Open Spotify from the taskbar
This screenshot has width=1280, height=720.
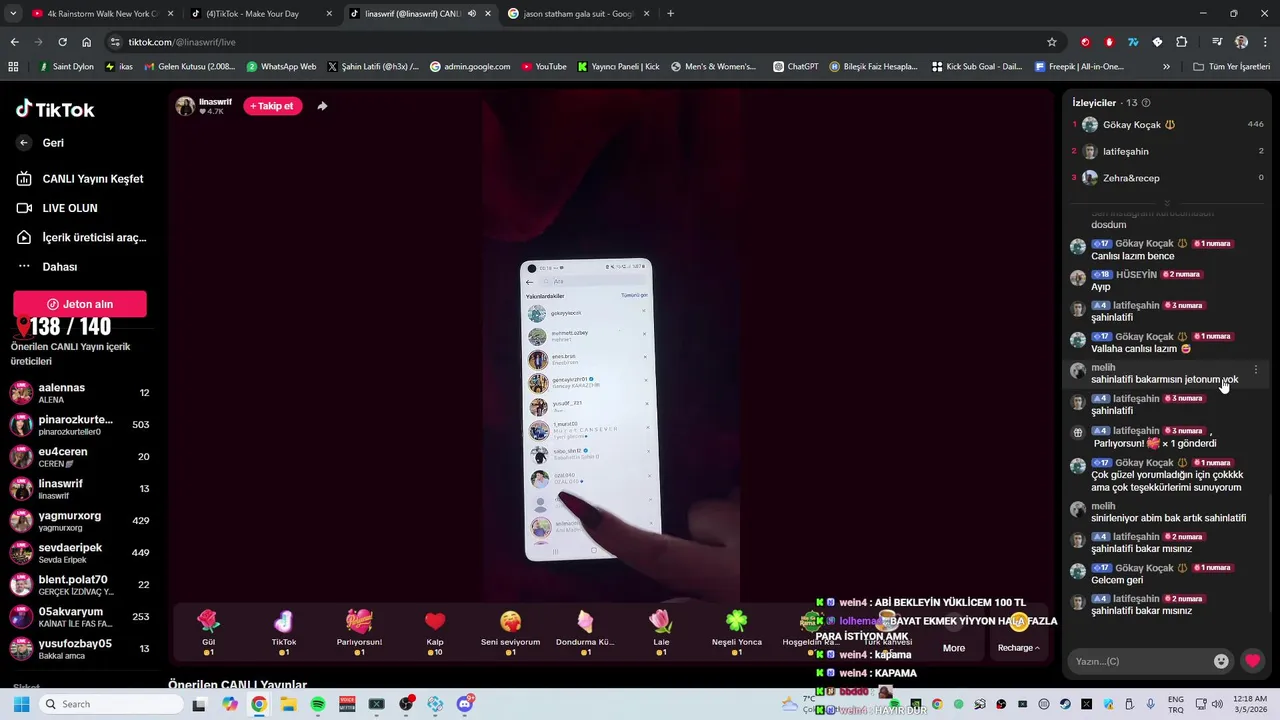pos(318,704)
